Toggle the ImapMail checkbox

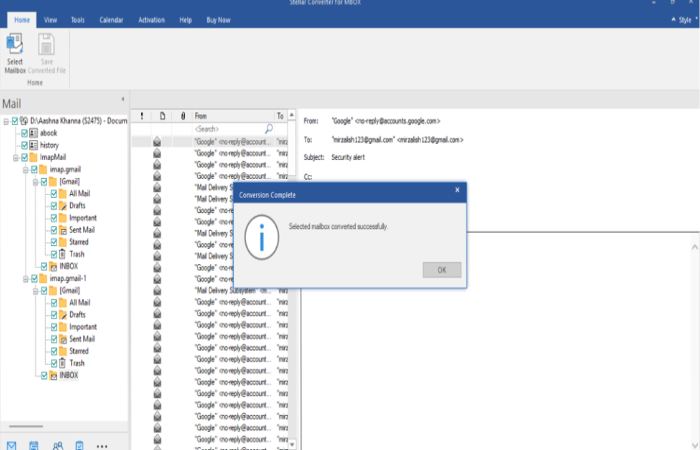click(x=25, y=157)
